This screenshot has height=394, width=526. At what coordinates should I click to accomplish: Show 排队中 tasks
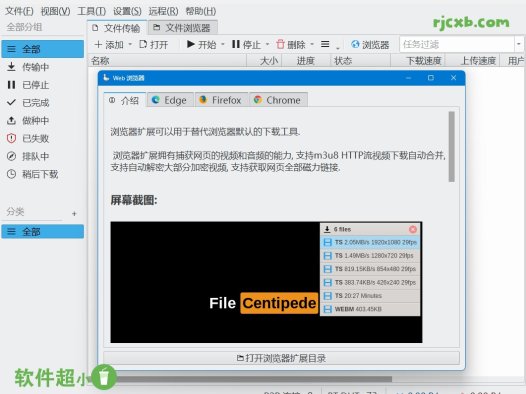(x=43, y=156)
